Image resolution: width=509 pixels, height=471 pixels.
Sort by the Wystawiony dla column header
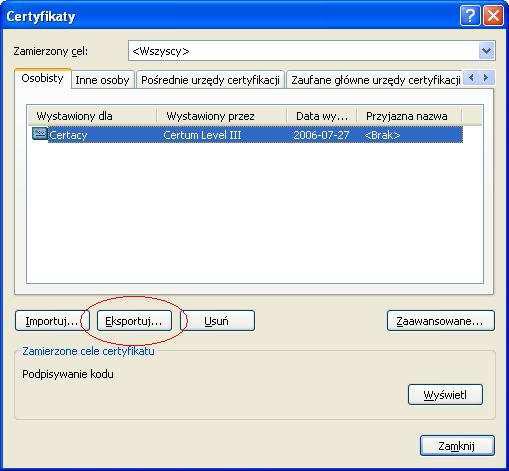tap(92, 116)
